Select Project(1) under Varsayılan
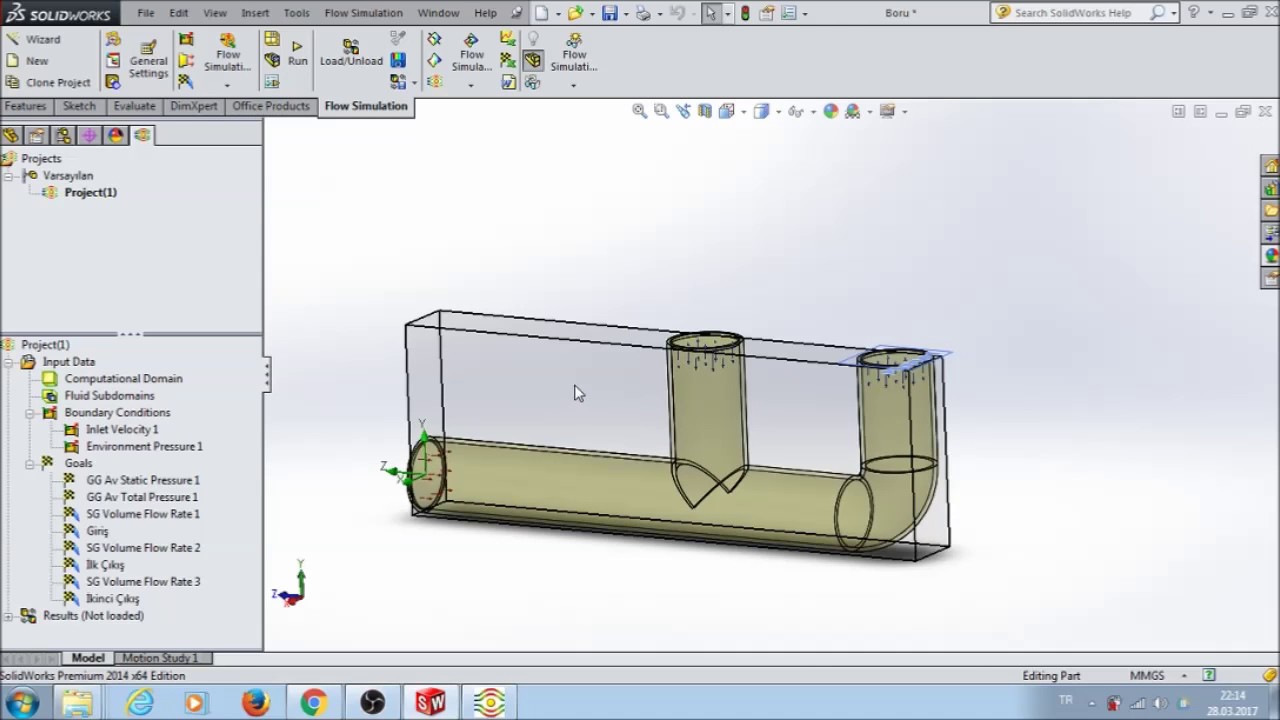The width and height of the screenshot is (1280, 720). click(90, 193)
